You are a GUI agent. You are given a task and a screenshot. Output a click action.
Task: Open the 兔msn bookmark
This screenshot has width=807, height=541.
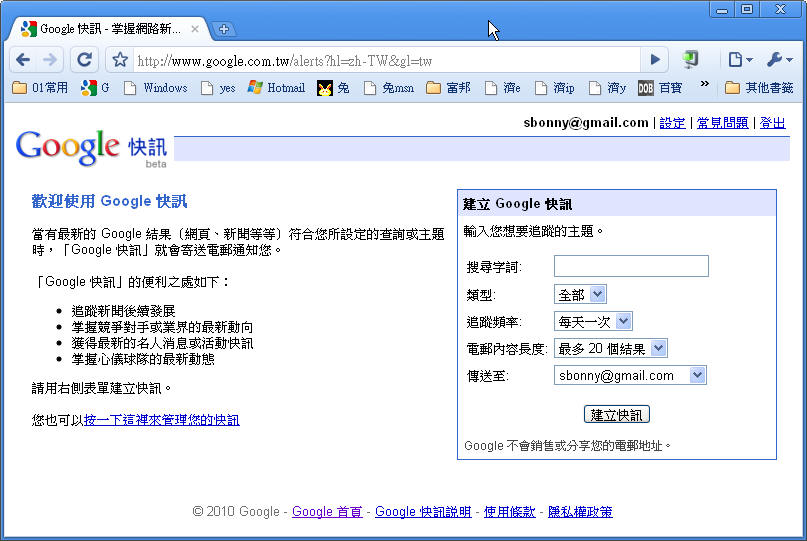389,88
